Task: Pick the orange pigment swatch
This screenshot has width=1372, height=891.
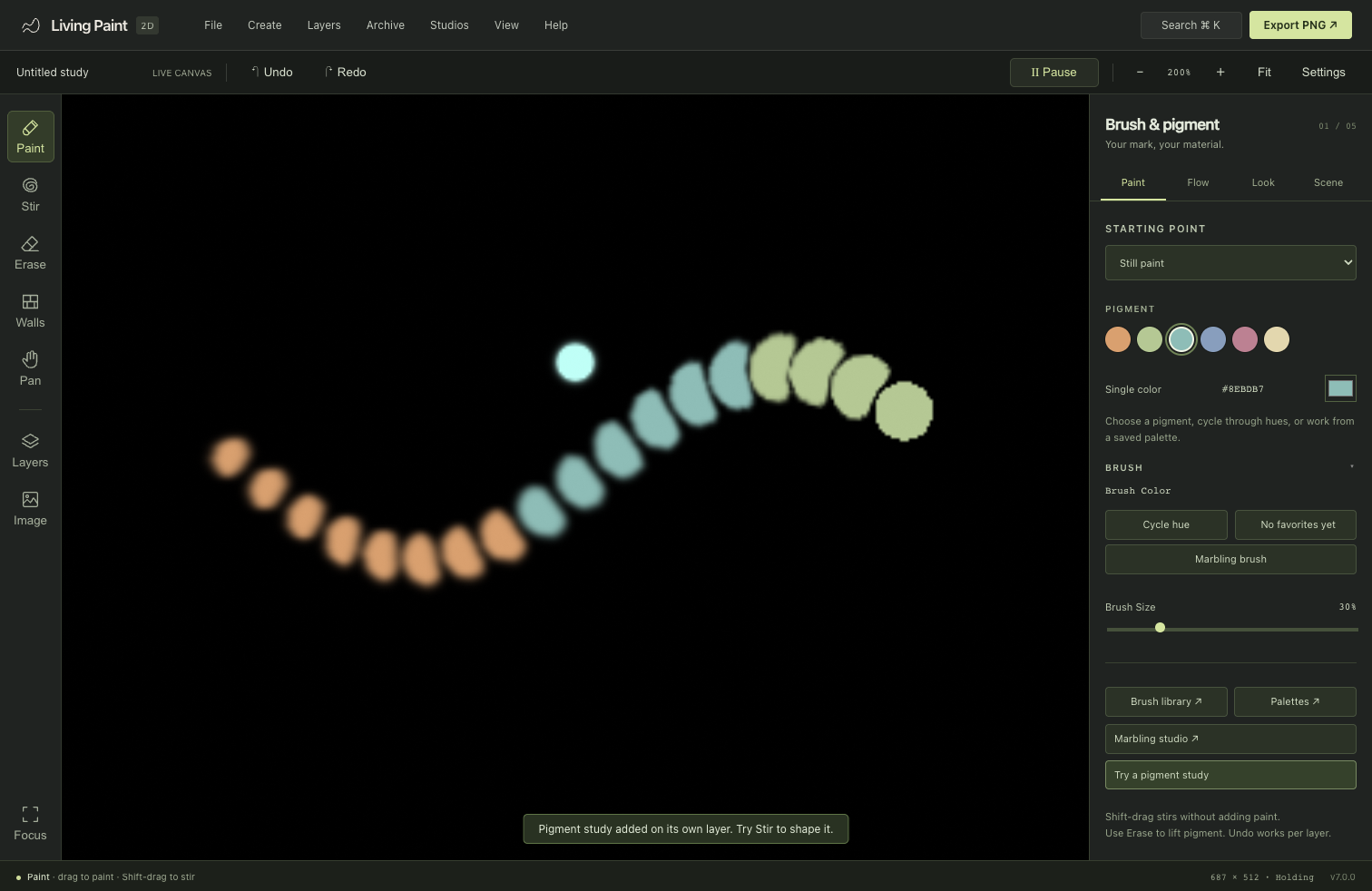Action: tap(1118, 339)
